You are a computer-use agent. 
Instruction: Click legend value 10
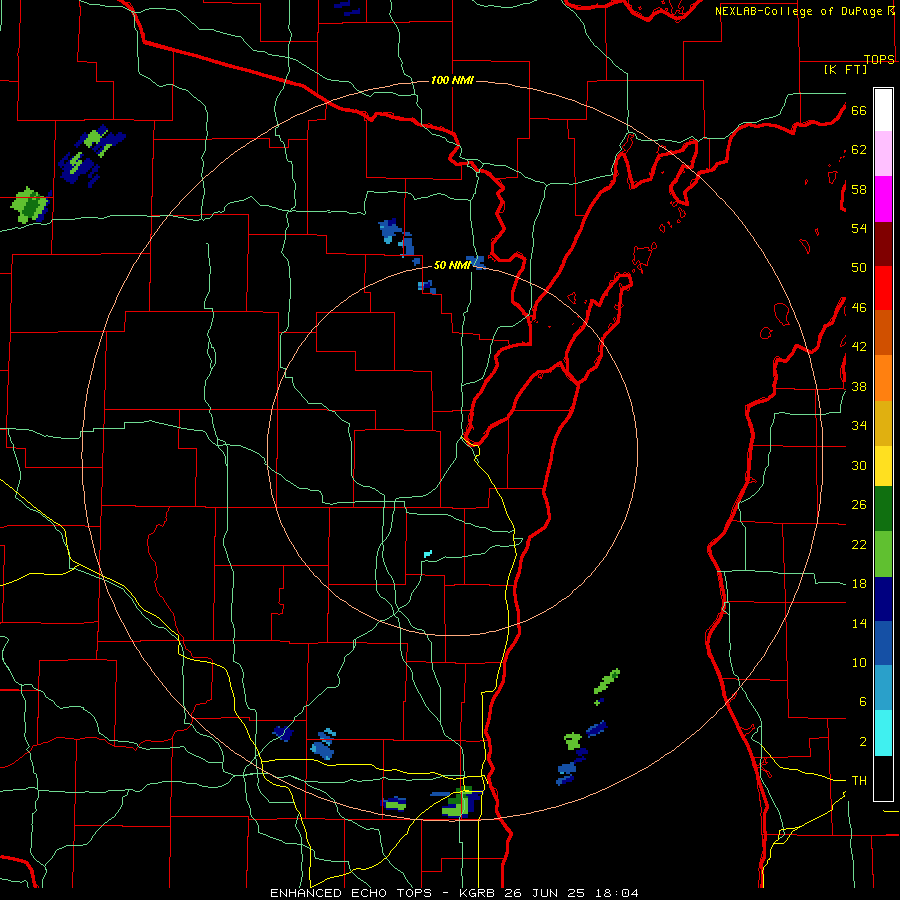click(x=859, y=662)
